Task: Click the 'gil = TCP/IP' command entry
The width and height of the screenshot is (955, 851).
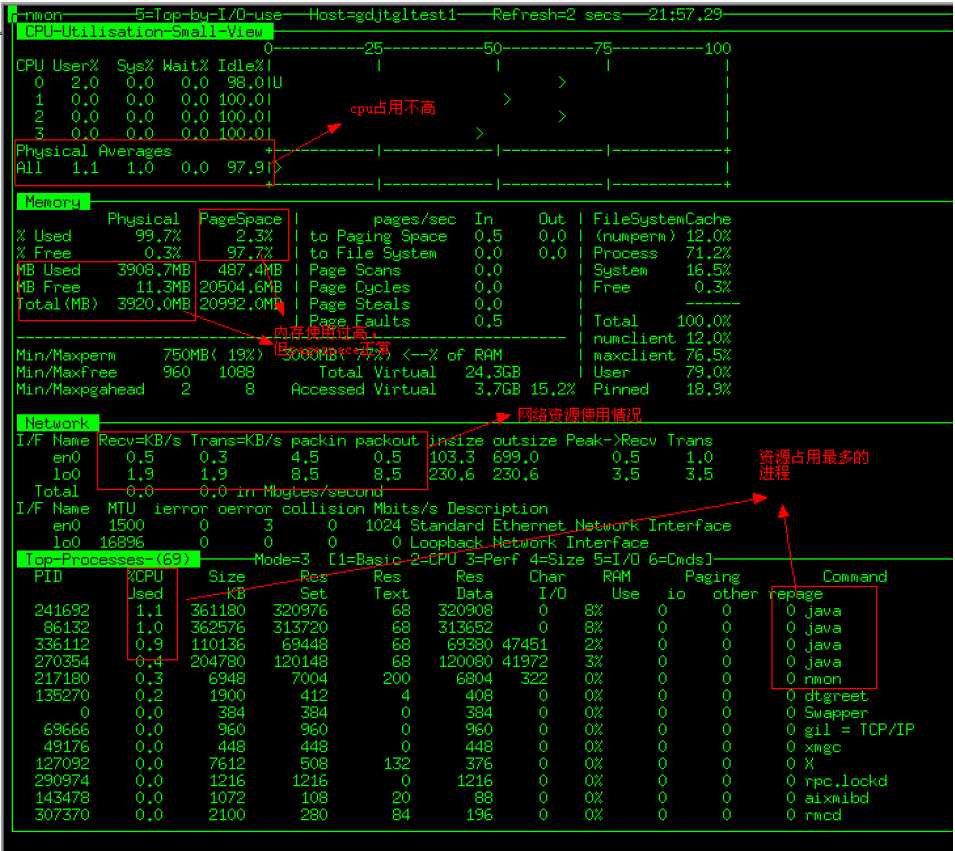Action: point(859,730)
